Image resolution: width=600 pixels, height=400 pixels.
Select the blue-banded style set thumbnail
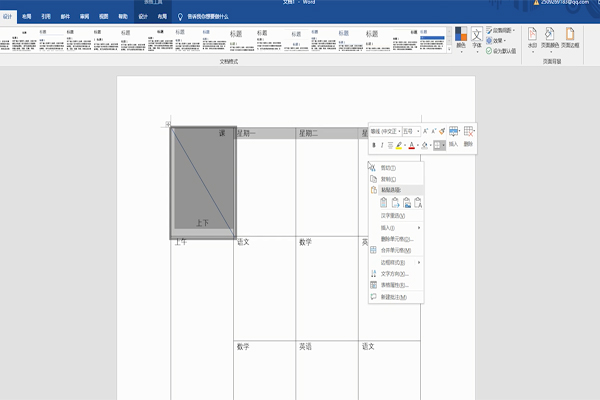[x=432, y=40]
